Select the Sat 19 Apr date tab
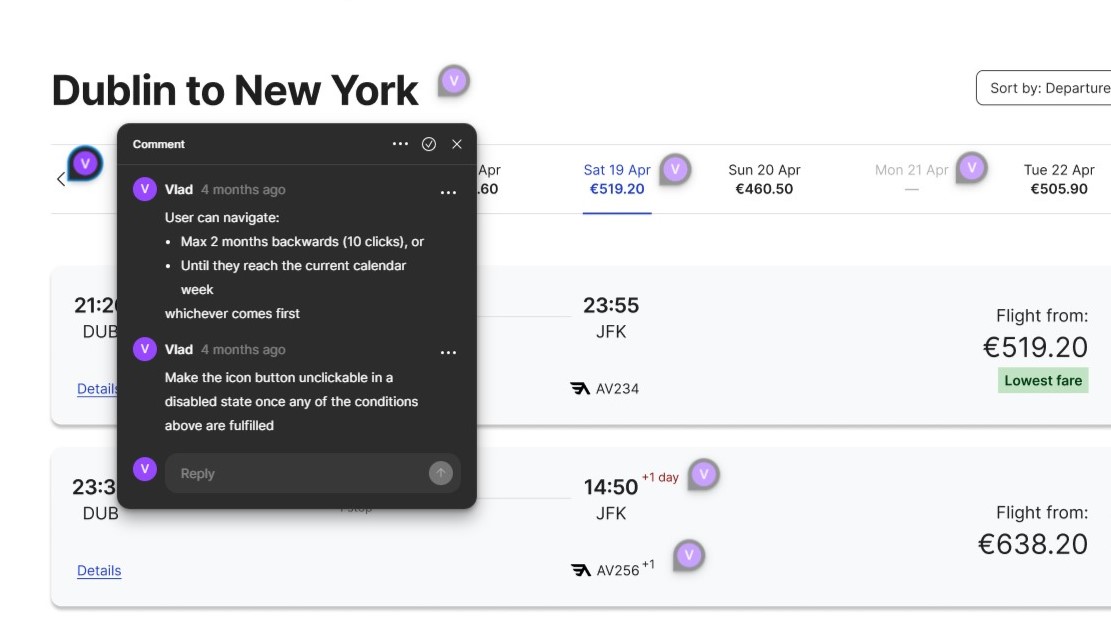Image resolution: width=1111 pixels, height=625 pixels. (617, 179)
